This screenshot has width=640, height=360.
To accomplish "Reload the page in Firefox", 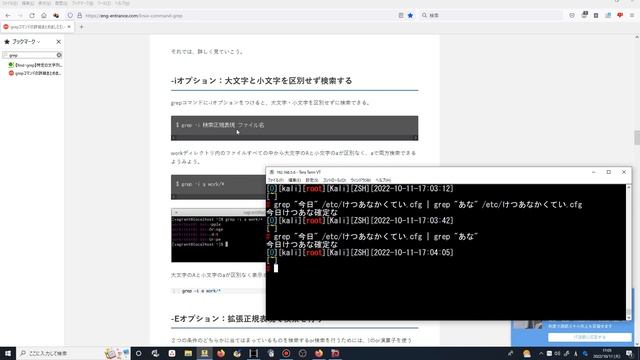I will [x=32, y=16].
